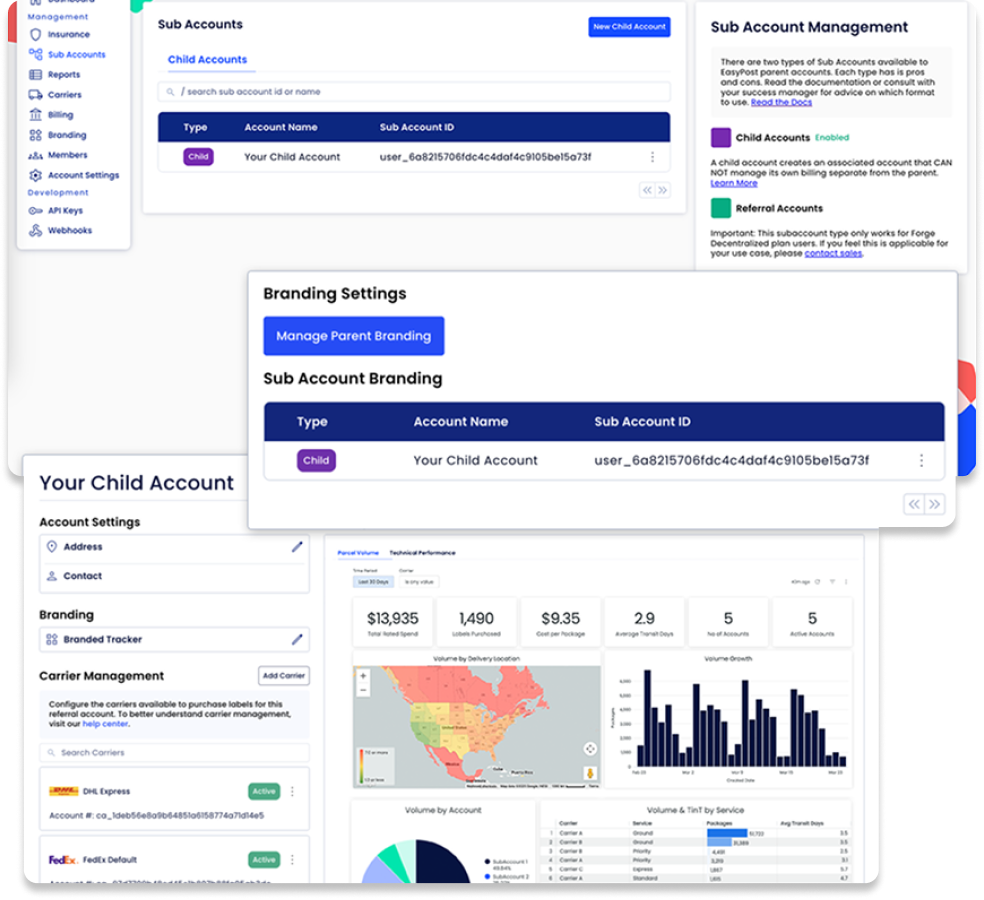This screenshot has width=984, height=900.
Task: Toggle the FedEx Default Active status badge
Action: click(x=264, y=859)
